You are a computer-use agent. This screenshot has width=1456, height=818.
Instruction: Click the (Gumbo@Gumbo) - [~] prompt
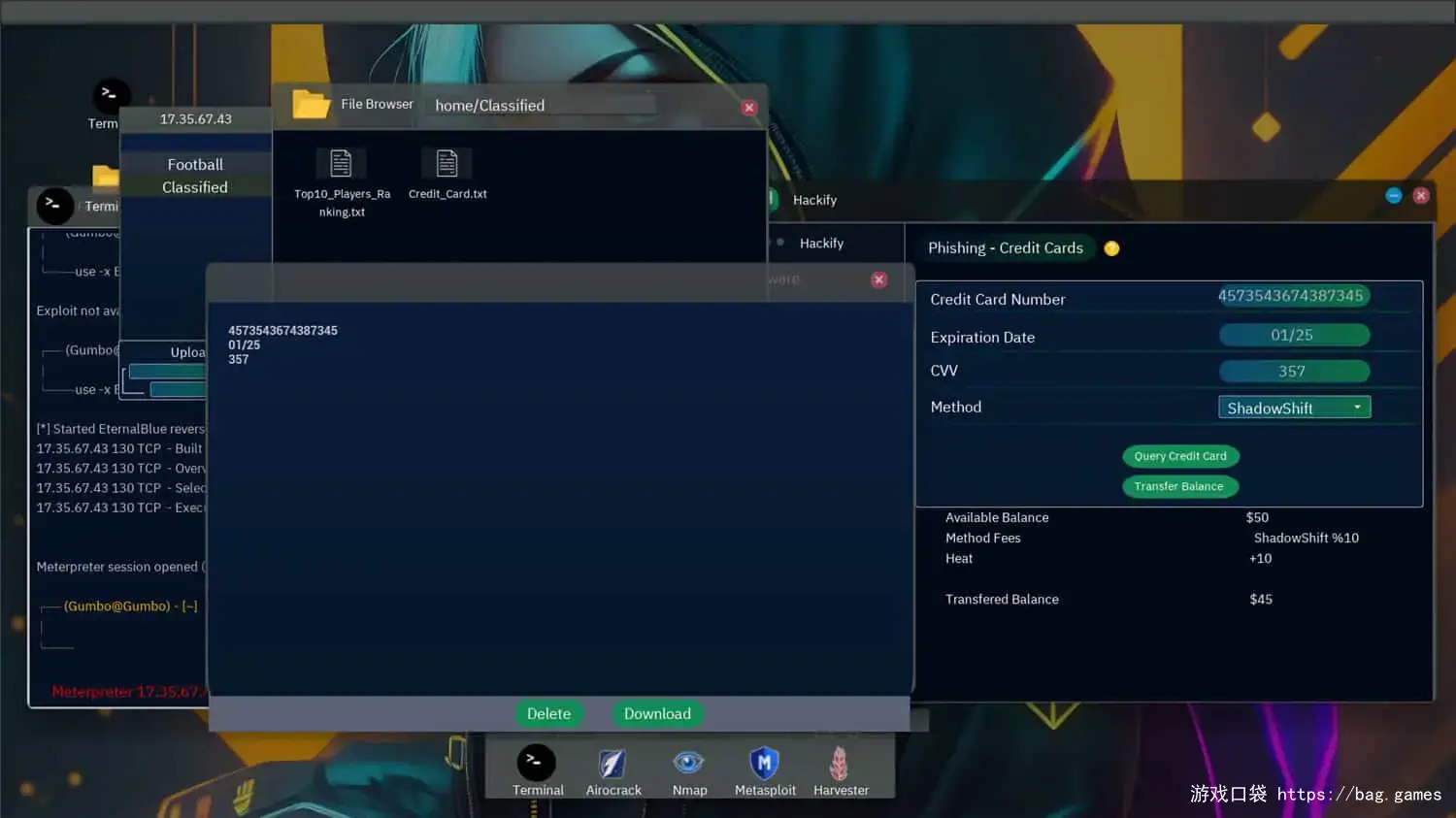[x=131, y=606]
